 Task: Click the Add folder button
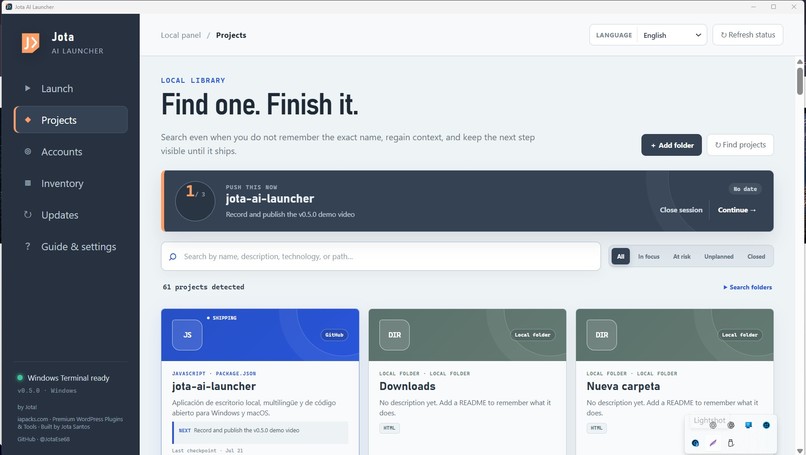(x=671, y=145)
